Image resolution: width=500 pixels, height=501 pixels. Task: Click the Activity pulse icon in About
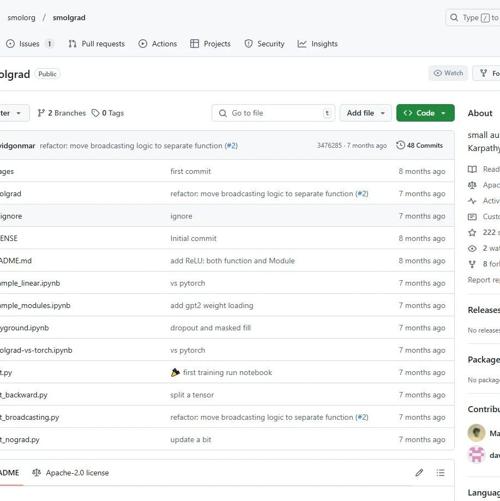[x=472, y=201]
